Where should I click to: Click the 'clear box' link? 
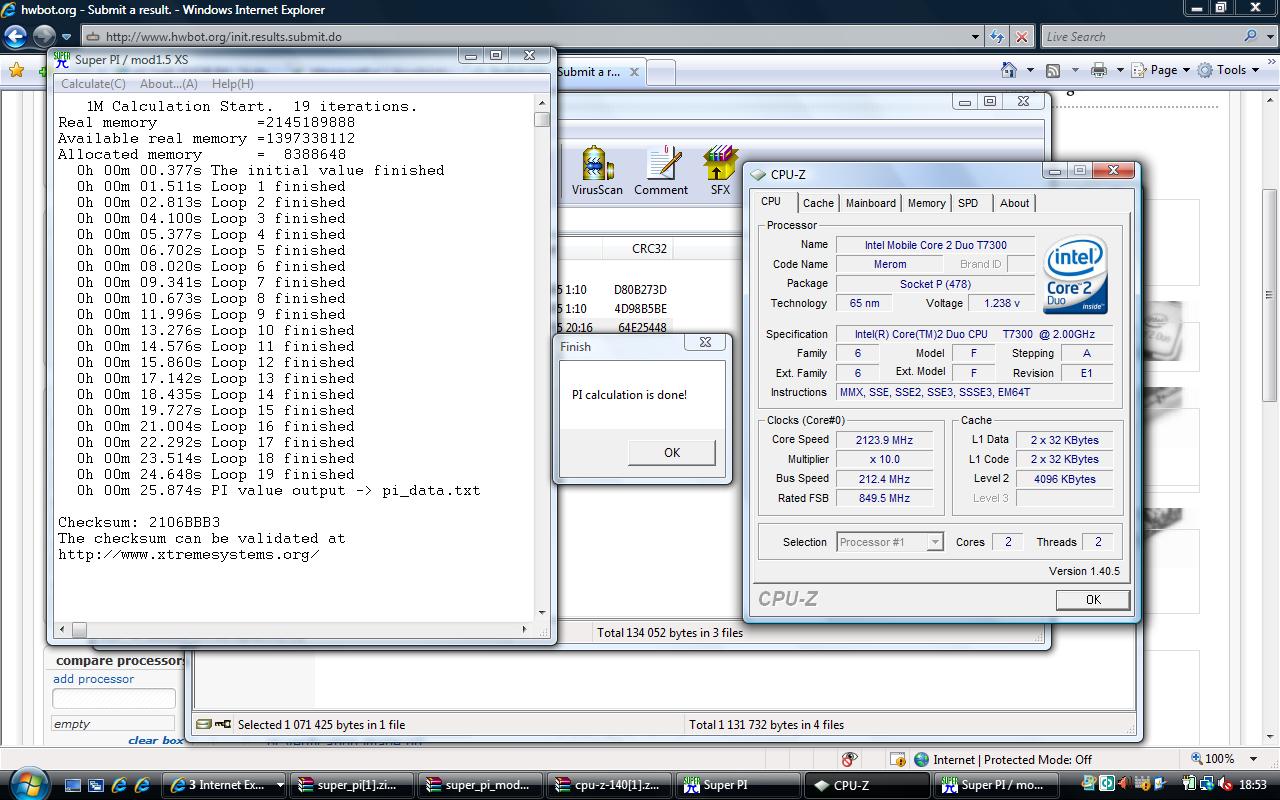156,740
